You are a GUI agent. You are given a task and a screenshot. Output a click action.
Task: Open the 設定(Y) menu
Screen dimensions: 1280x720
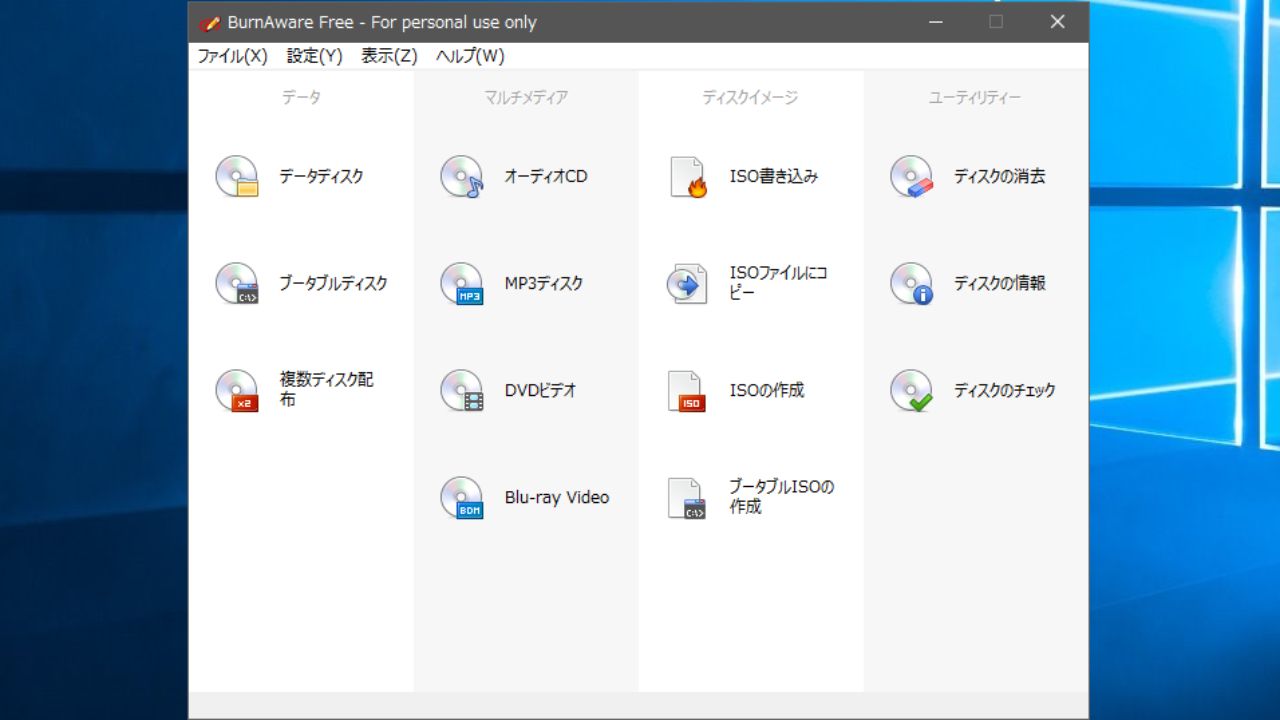[x=315, y=56]
